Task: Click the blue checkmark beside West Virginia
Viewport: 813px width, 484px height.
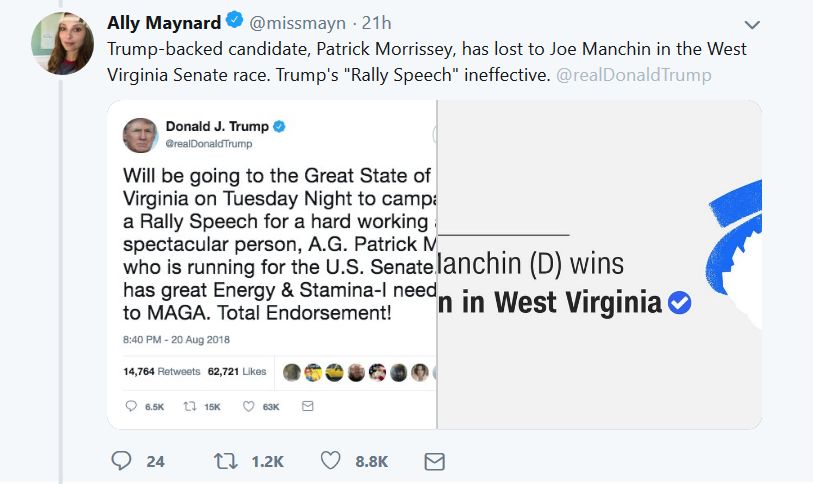Action: 680,302
